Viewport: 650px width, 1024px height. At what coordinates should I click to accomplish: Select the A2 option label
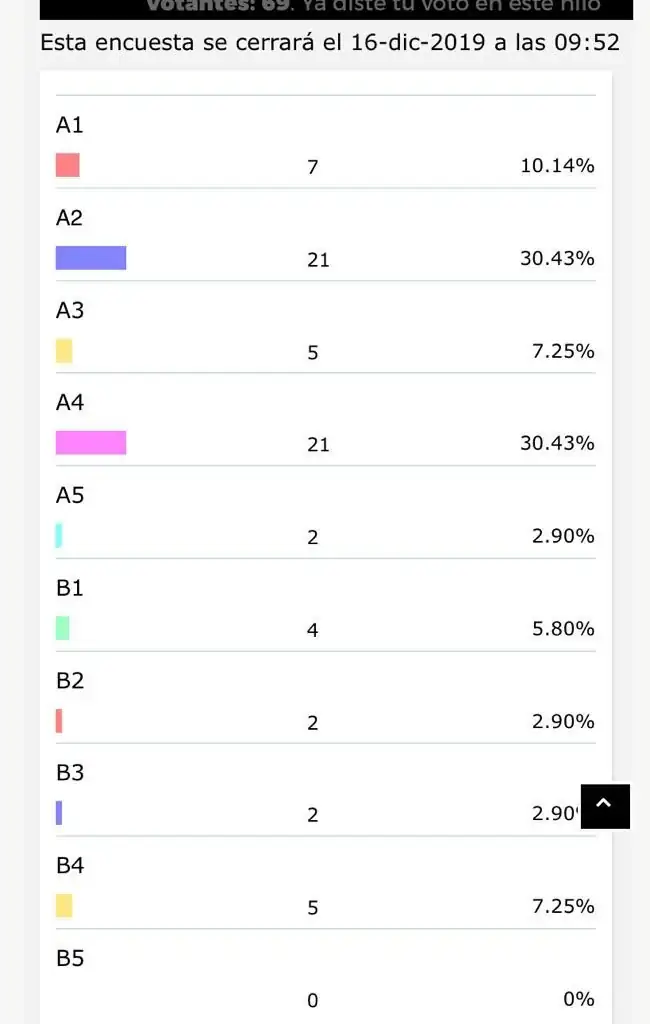pos(70,217)
